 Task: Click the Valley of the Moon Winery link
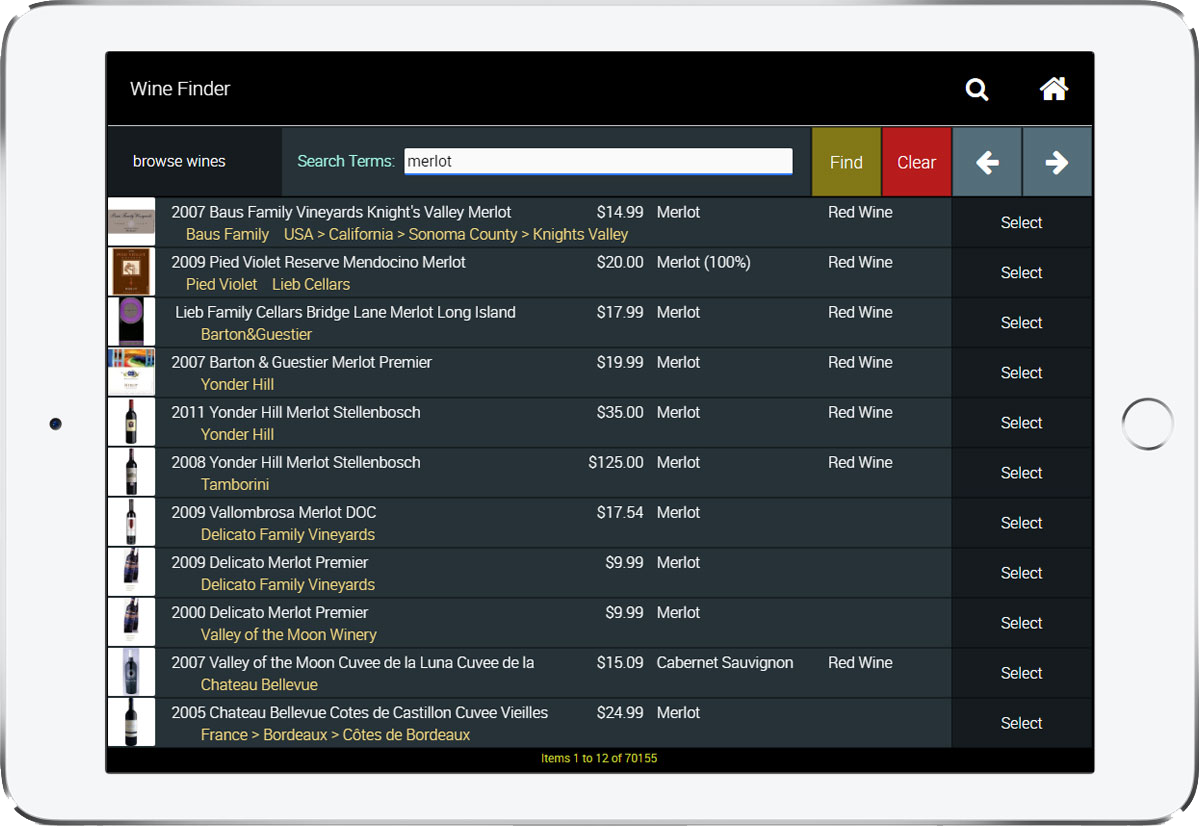click(x=289, y=634)
